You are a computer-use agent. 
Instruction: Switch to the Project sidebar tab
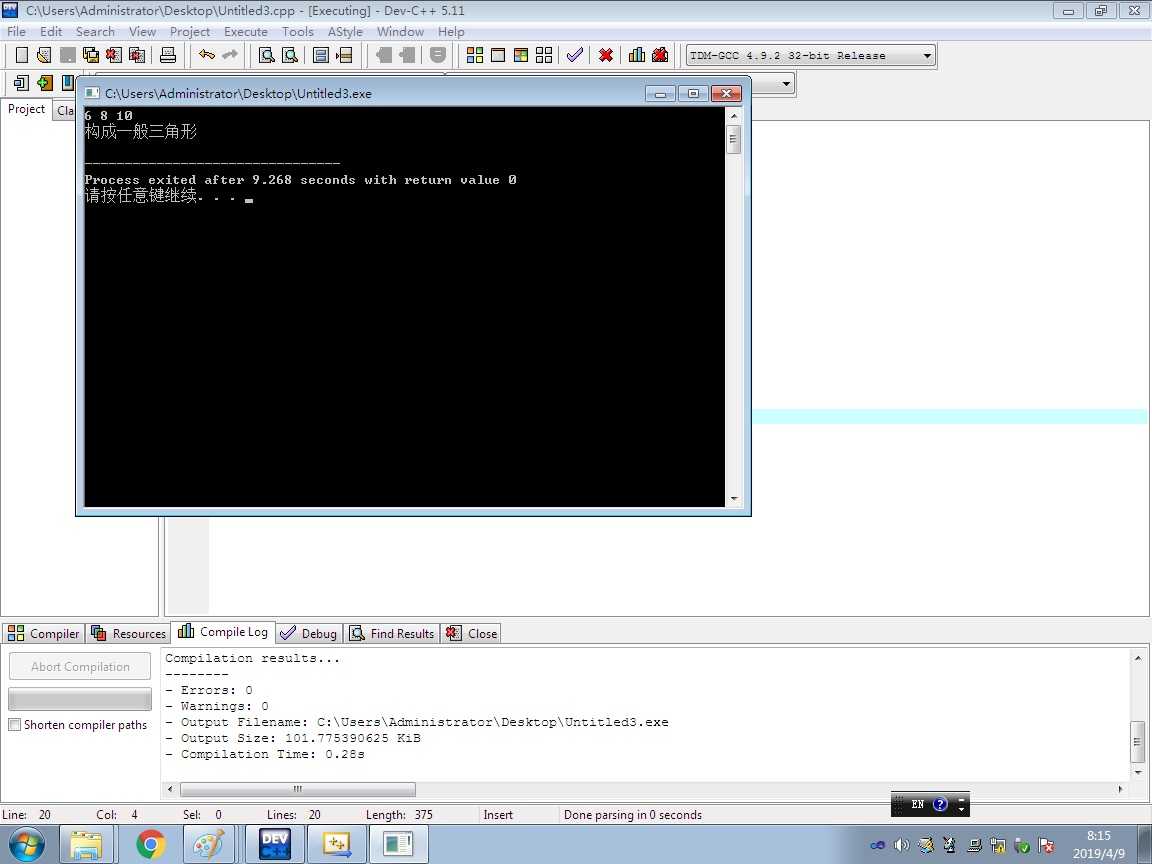26,109
